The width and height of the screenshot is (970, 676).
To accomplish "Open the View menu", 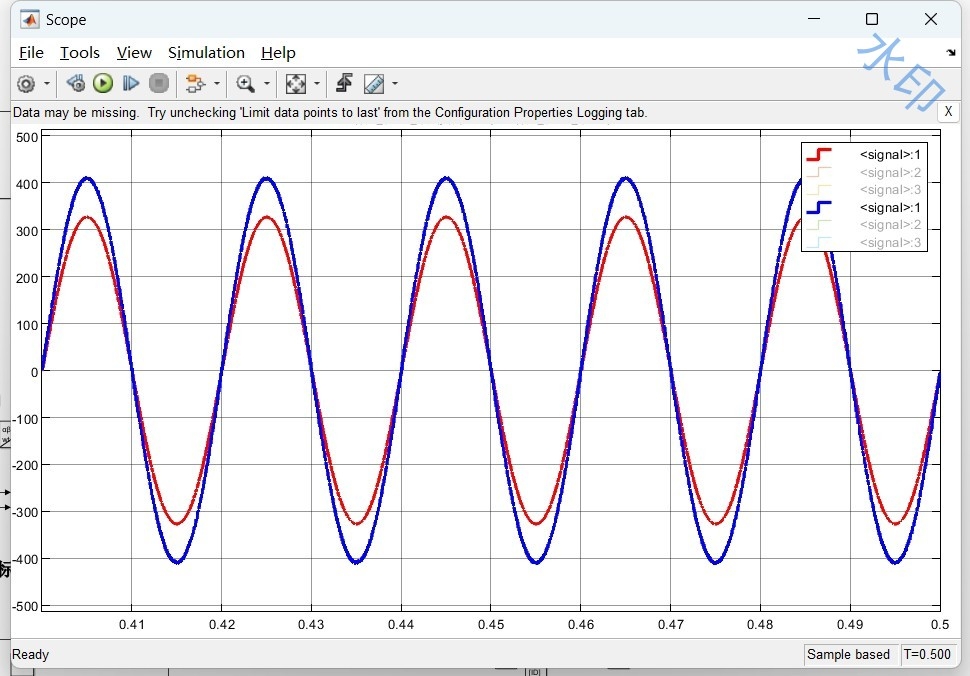I will coord(134,53).
